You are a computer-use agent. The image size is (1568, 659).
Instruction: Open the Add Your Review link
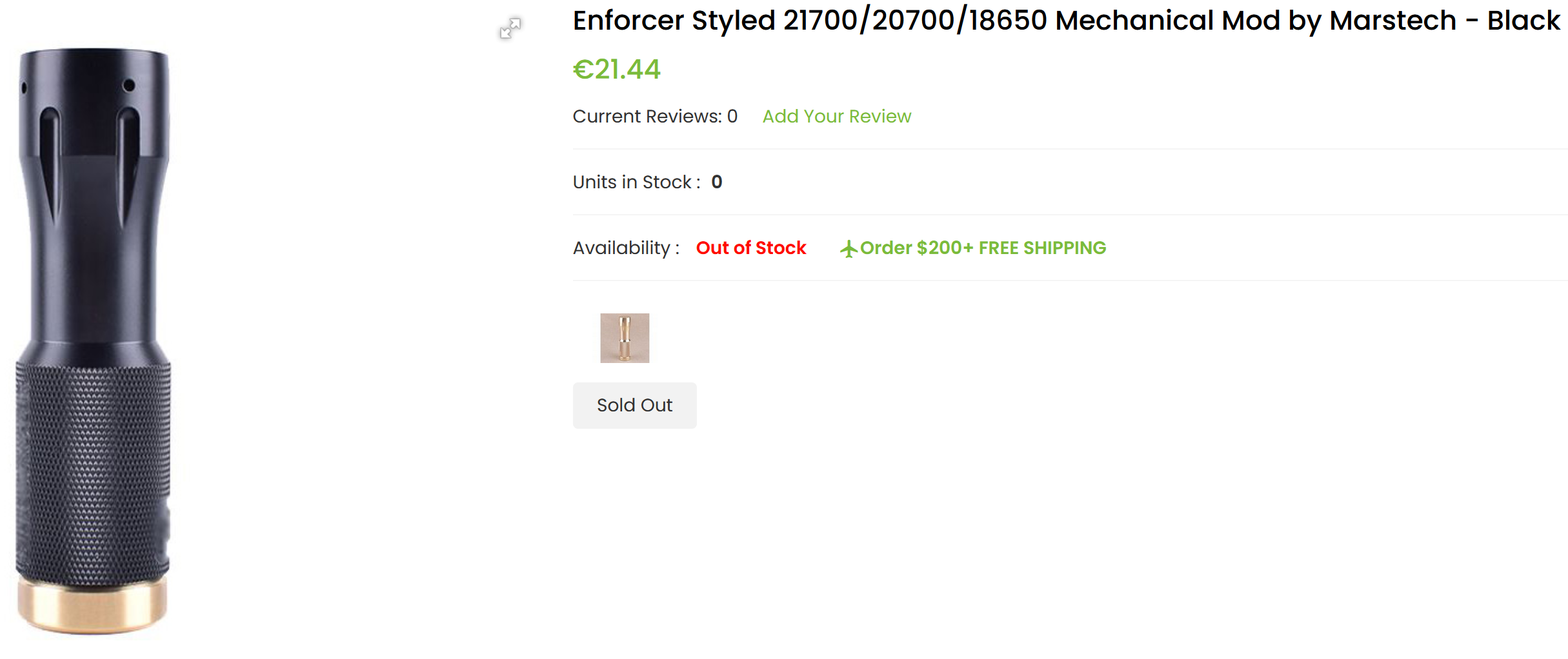pyautogui.click(x=836, y=117)
